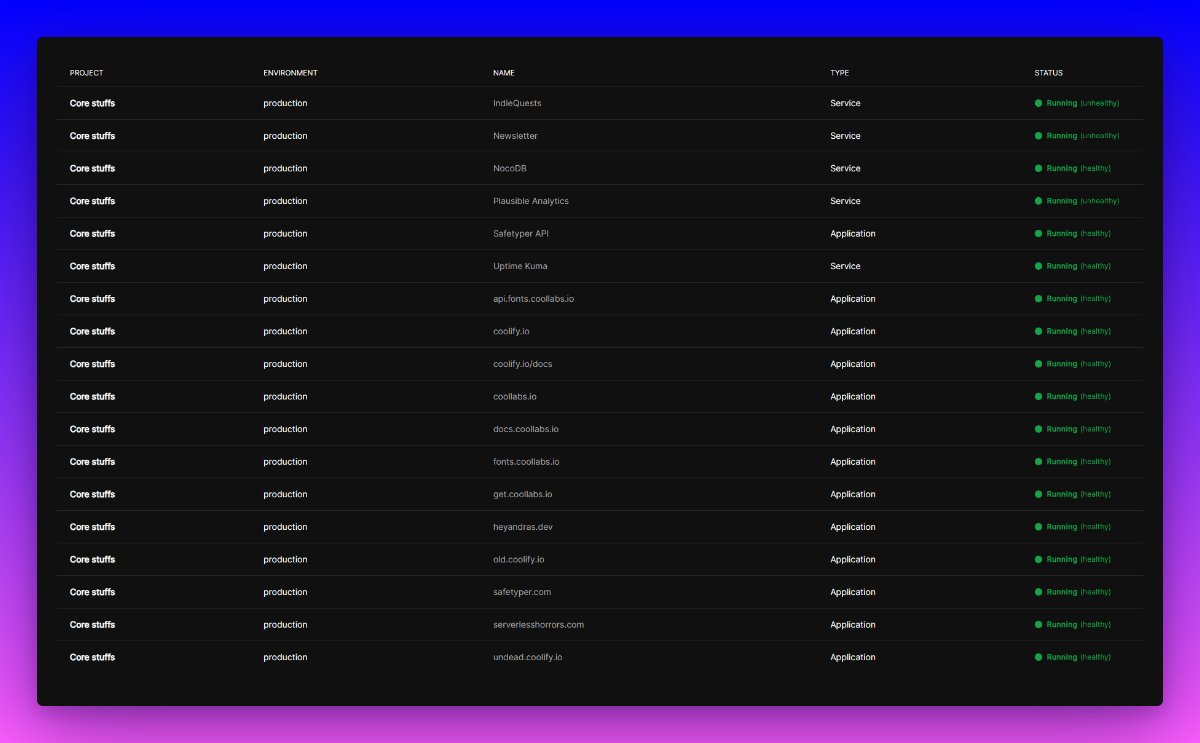Image resolution: width=1200 pixels, height=743 pixels.
Task: Click Core stuffs in the safetyper.com row
Action: pos(92,592)
